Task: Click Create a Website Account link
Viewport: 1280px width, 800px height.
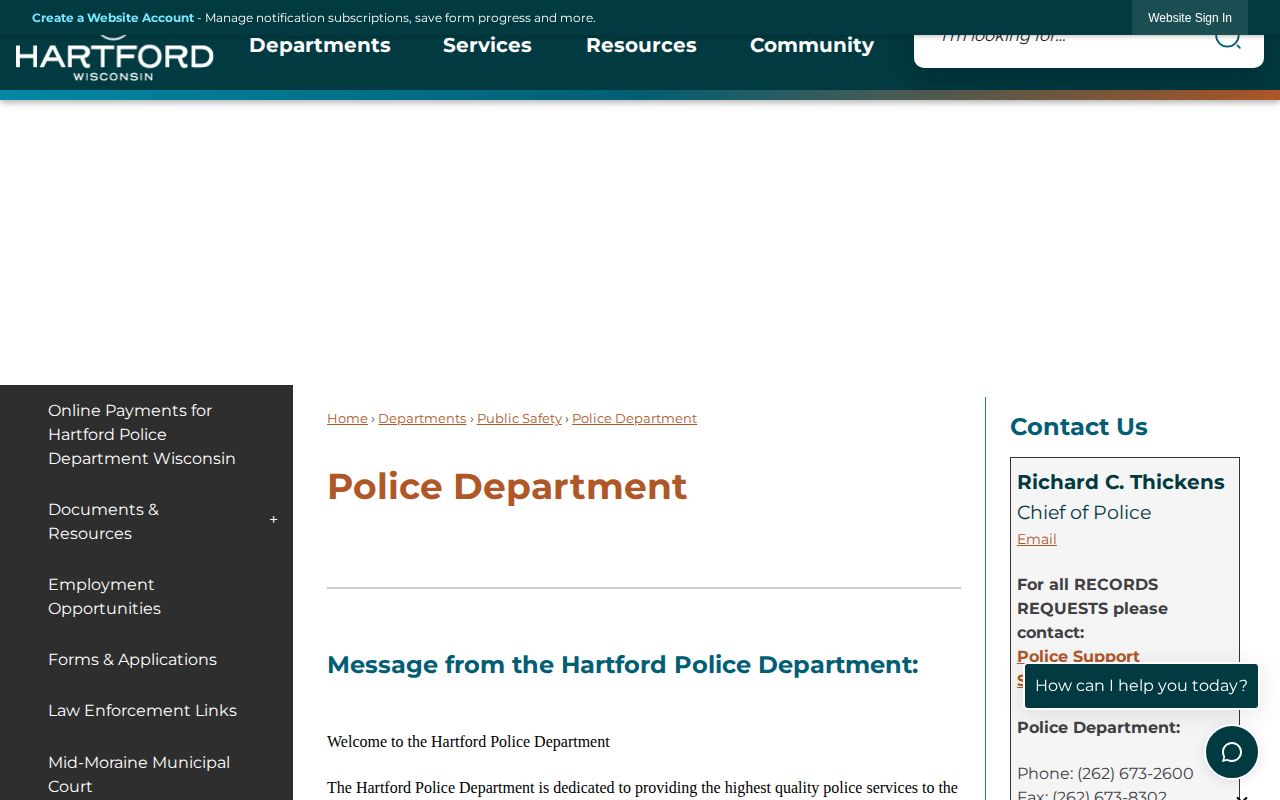Action: coord(113,18)
